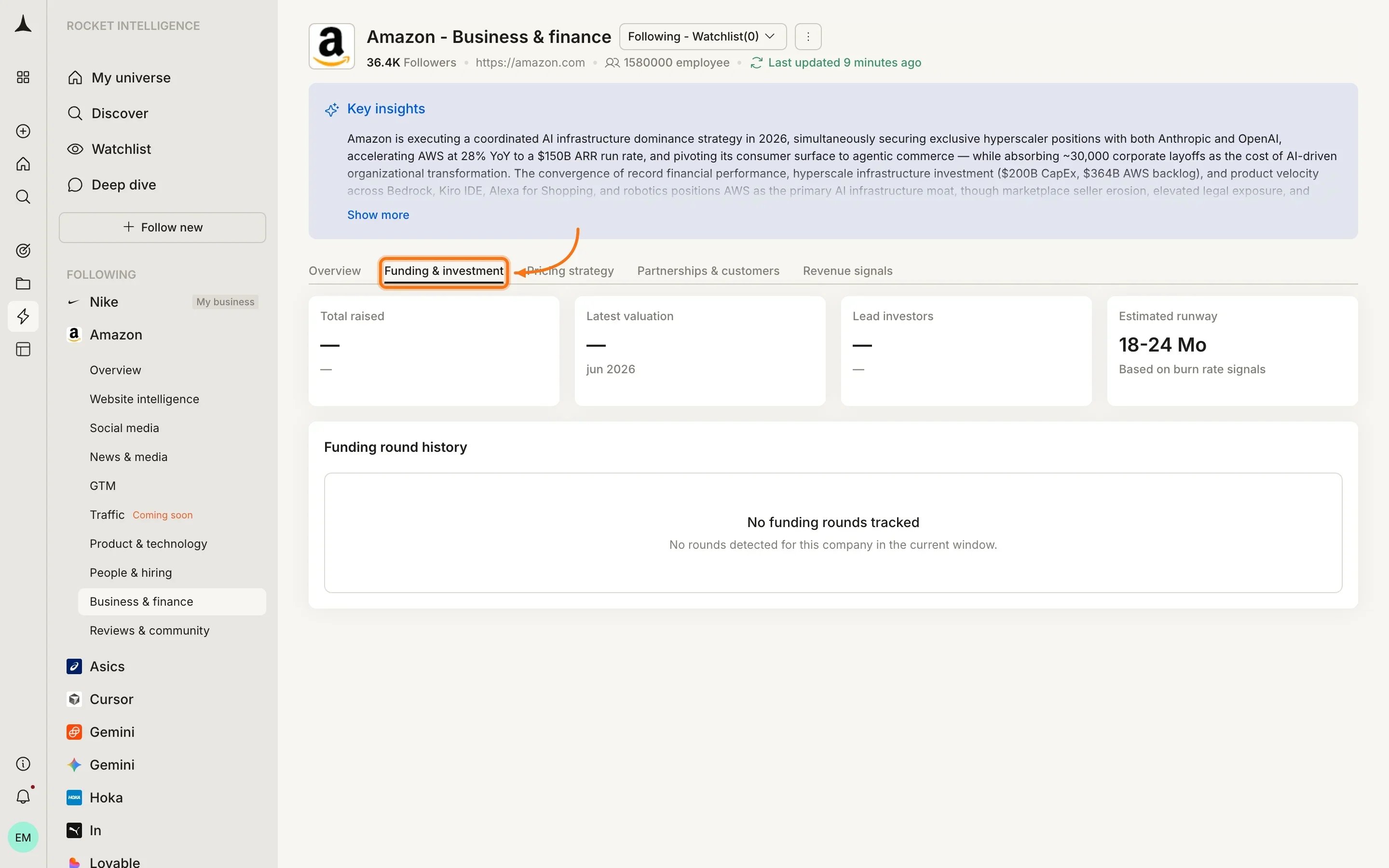Click the Hoka logo icon
Viewport: 1389px width, 868px height.
(x=74, y=798)
